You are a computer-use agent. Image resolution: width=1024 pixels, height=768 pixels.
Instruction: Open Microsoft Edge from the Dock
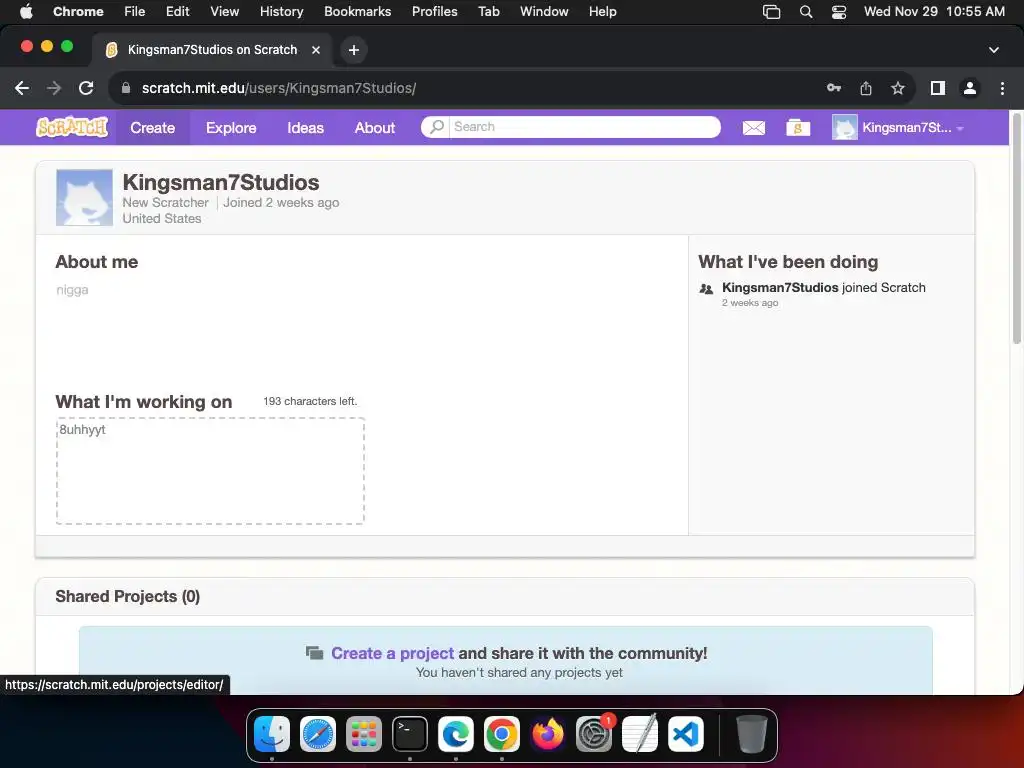(x=456, y=735)
